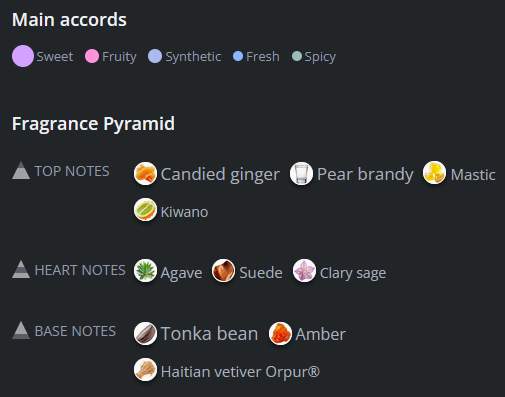Select the Mastic resin icon
The width and height of the screenshot is (505, 397).
434,173
